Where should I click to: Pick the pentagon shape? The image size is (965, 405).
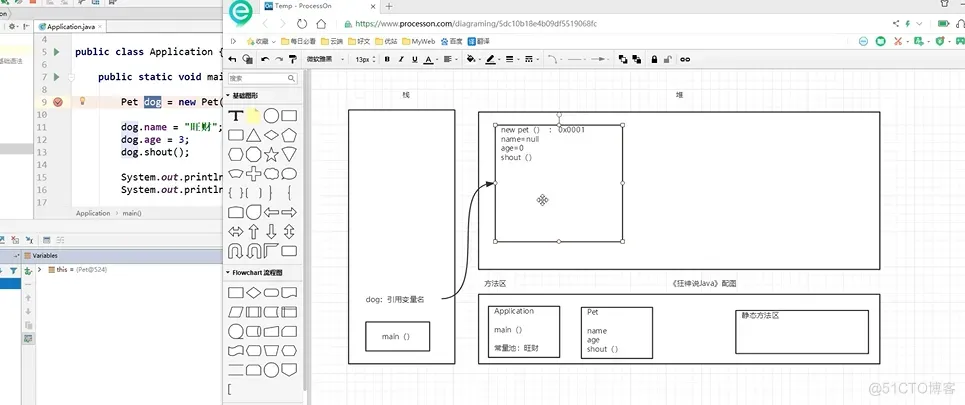(289, 135)
